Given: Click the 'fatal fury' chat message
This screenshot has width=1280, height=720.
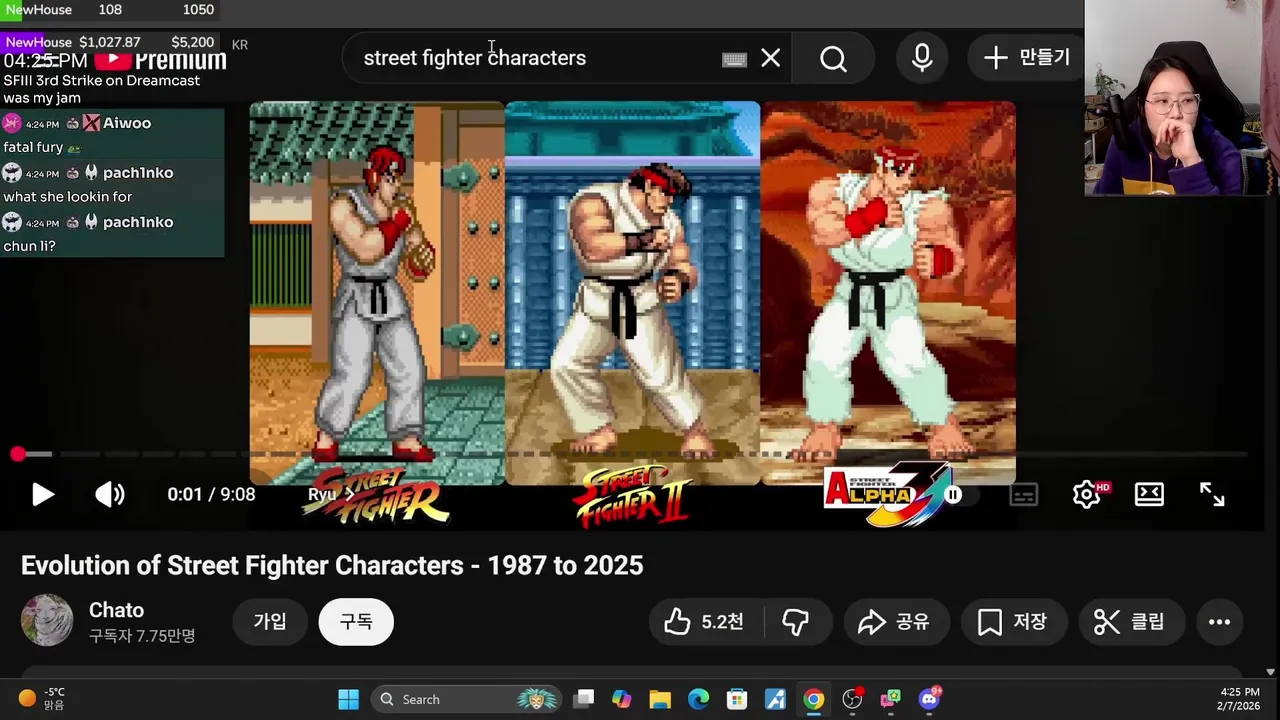Looking at the screenshot, I should coord(33,147).
